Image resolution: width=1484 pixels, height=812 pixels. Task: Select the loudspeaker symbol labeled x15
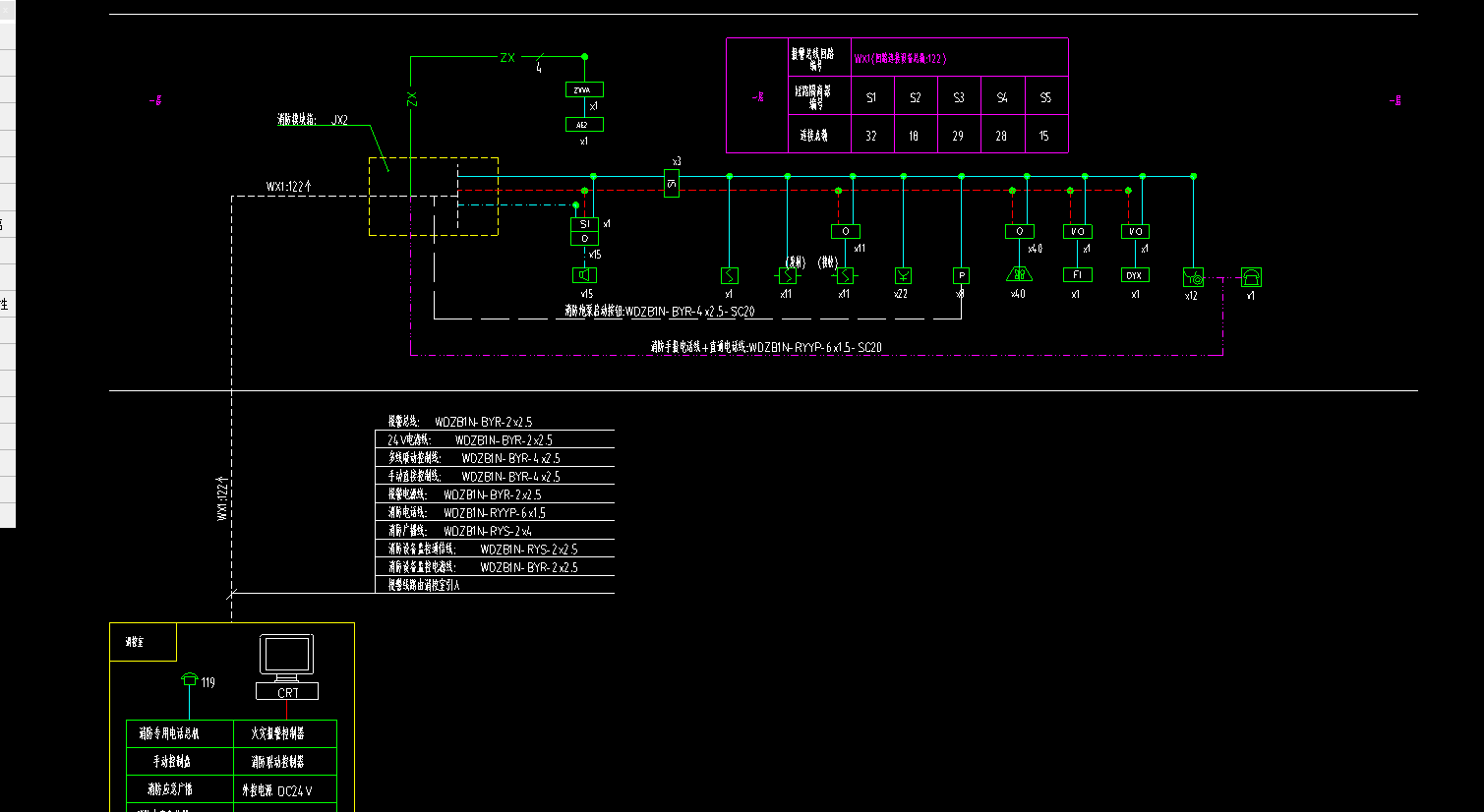[584, 275]
